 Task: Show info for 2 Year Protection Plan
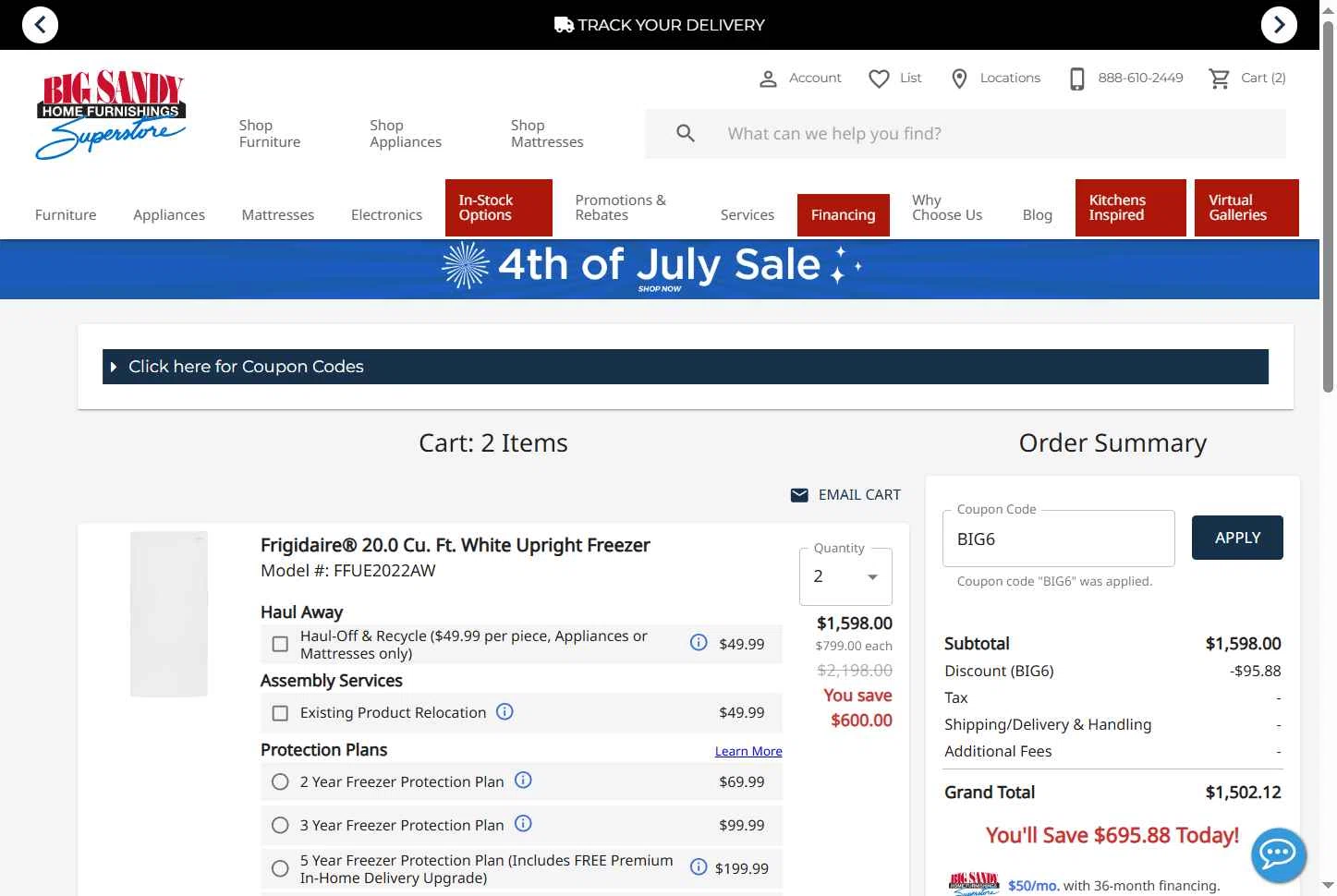pos(523,780)
